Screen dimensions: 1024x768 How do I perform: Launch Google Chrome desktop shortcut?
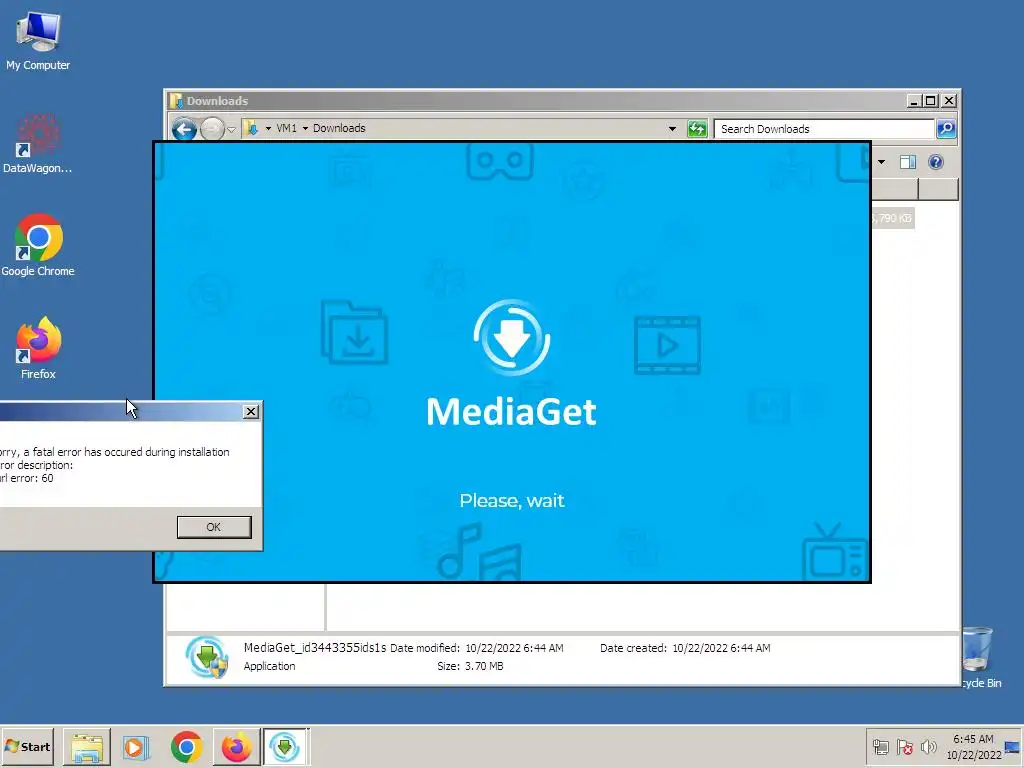click(x=38, y=246)
